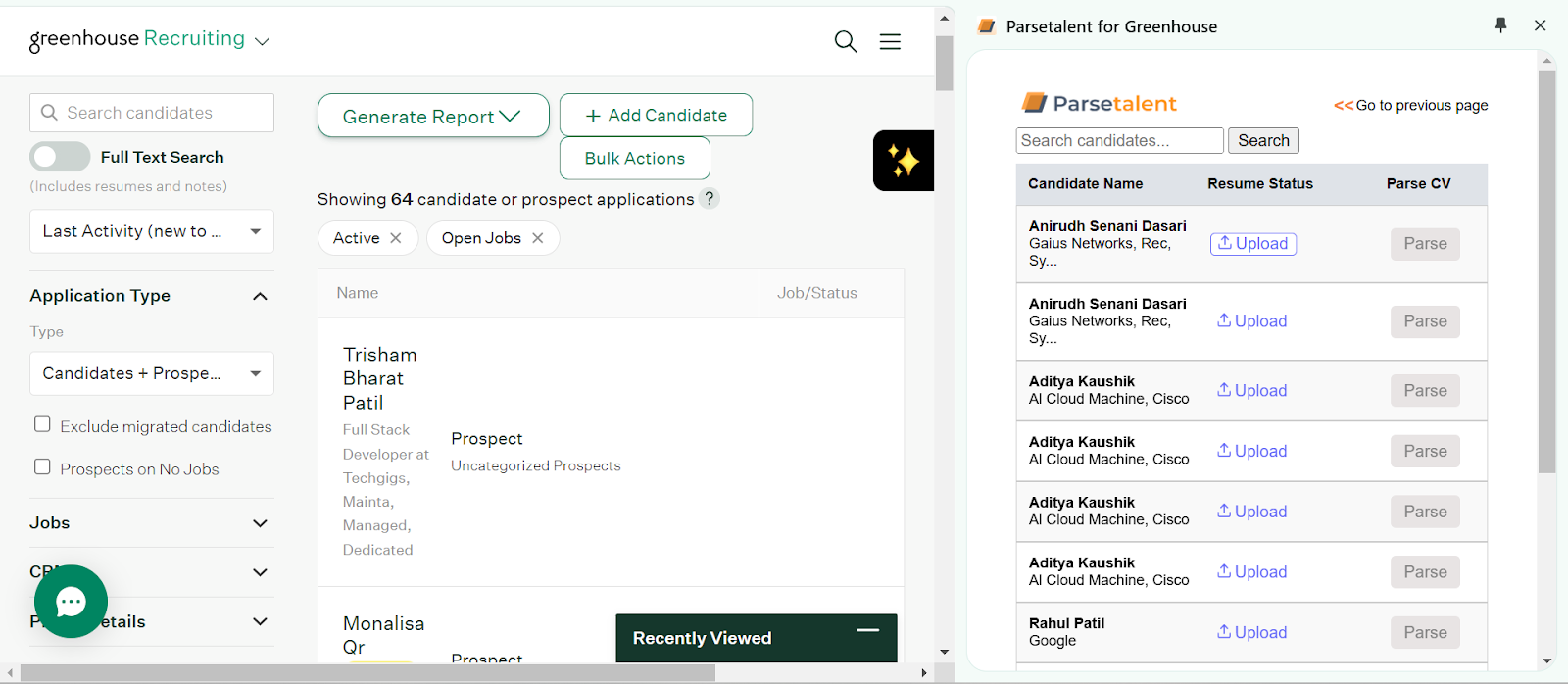
Task: Click the Add Candidate button
Action: click(656, 115)
